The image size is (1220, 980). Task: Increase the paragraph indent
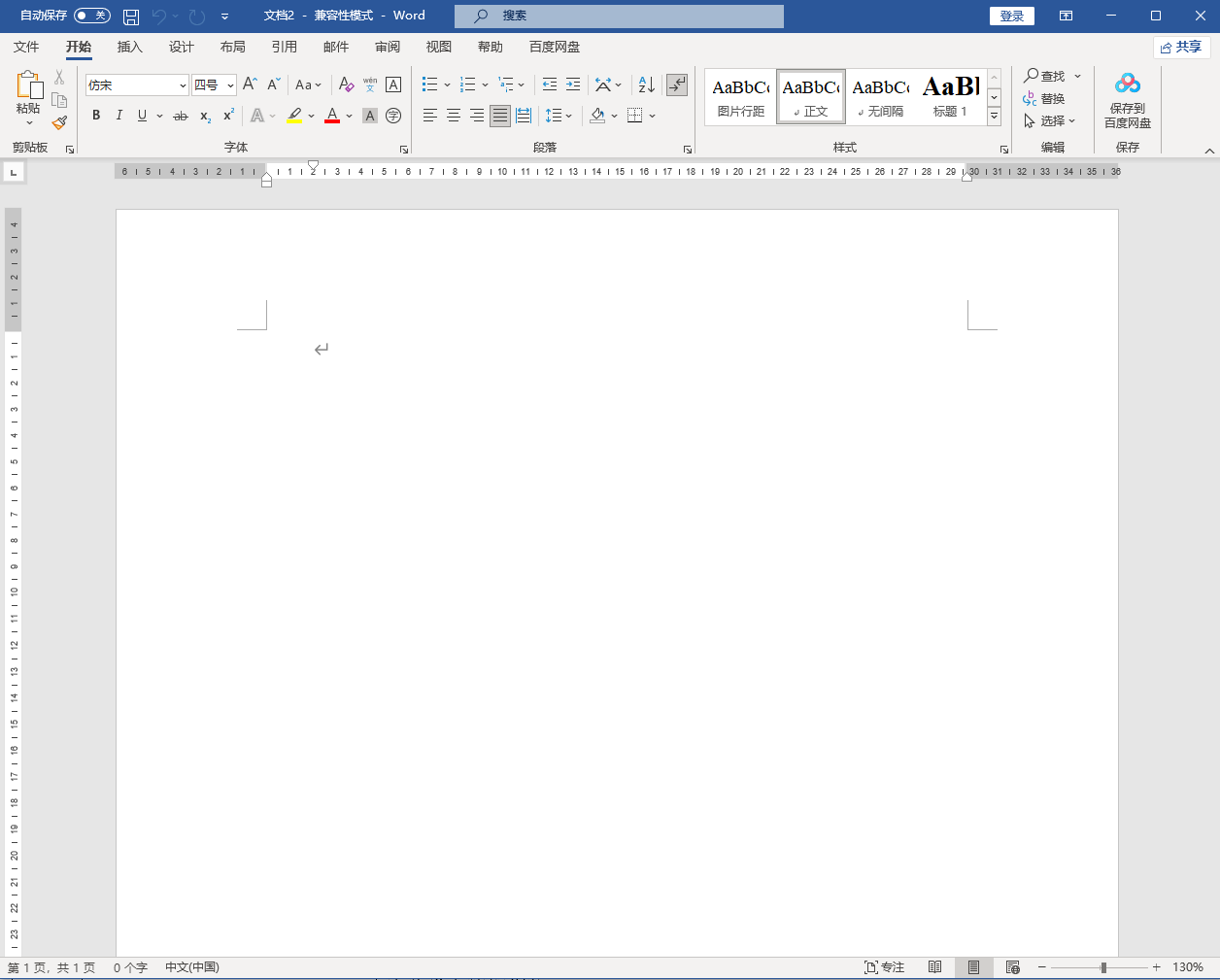point(573,85)
